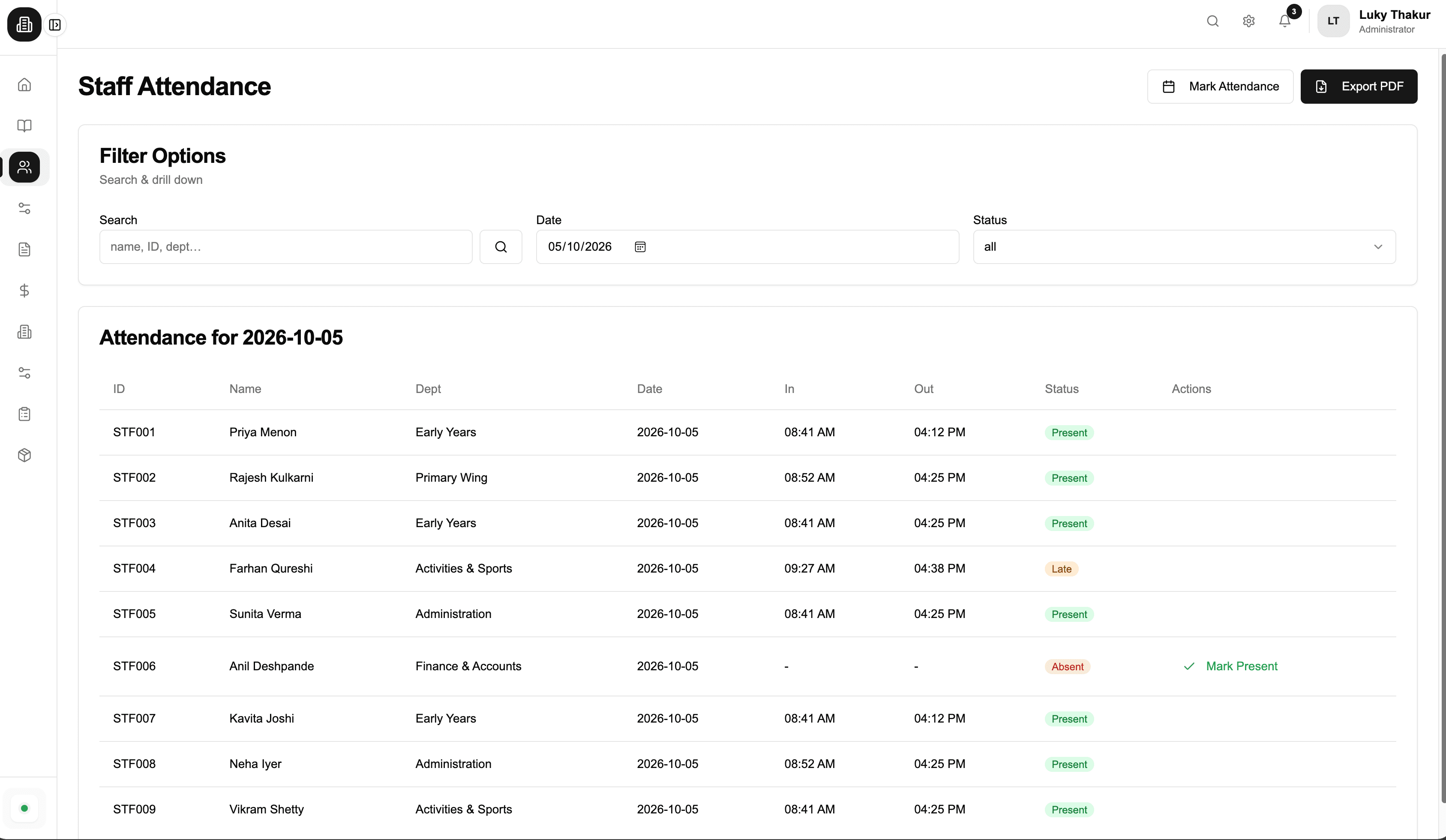Click the school building logo icon
Viewport: 1446px width, 840px height.
(x=24, y=24)
